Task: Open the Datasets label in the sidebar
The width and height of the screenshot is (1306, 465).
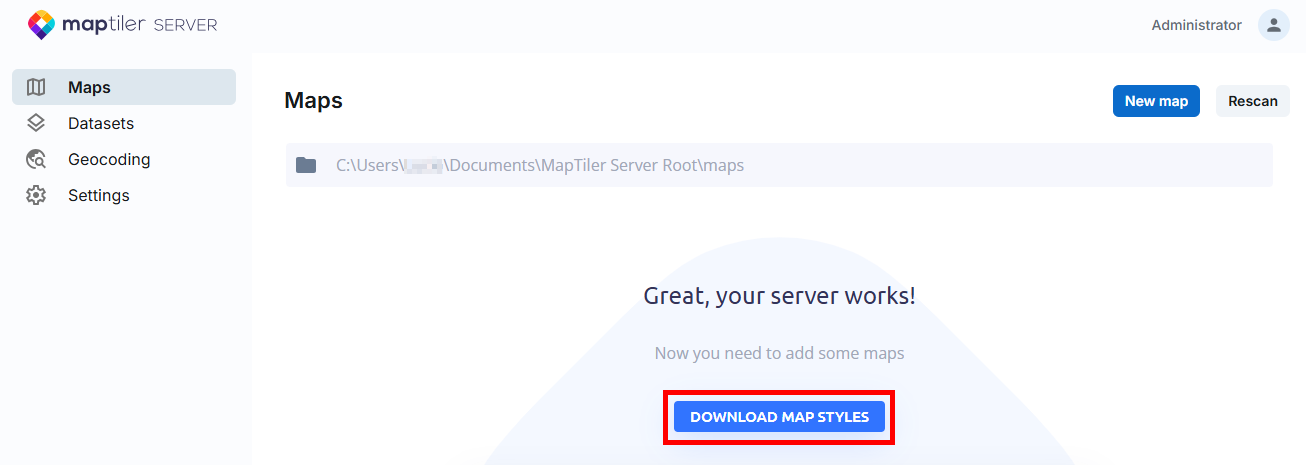Action: (x=100, y=123)
